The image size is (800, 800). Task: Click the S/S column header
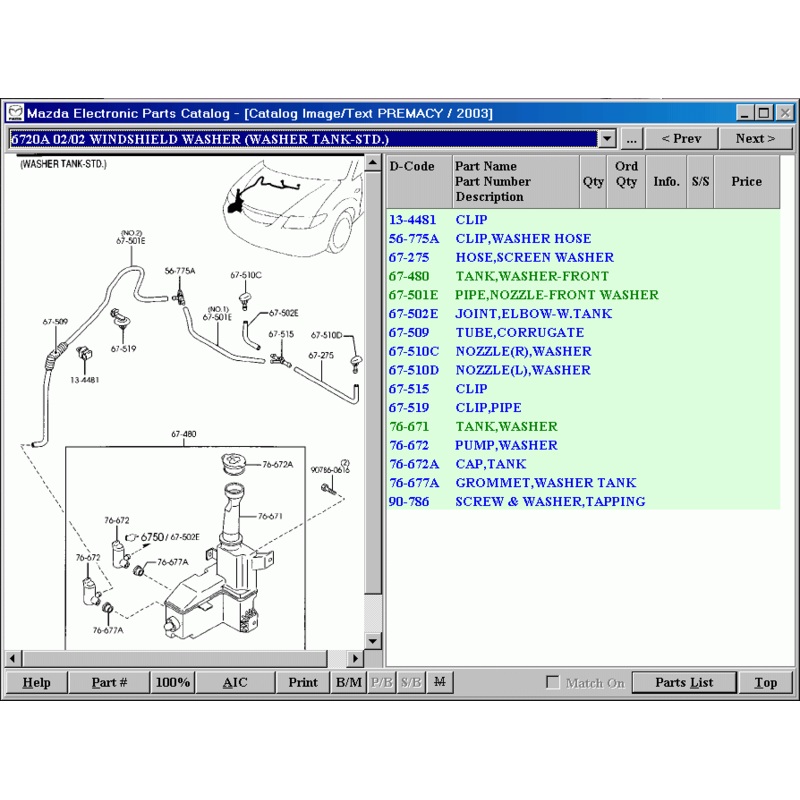point(701,182)
